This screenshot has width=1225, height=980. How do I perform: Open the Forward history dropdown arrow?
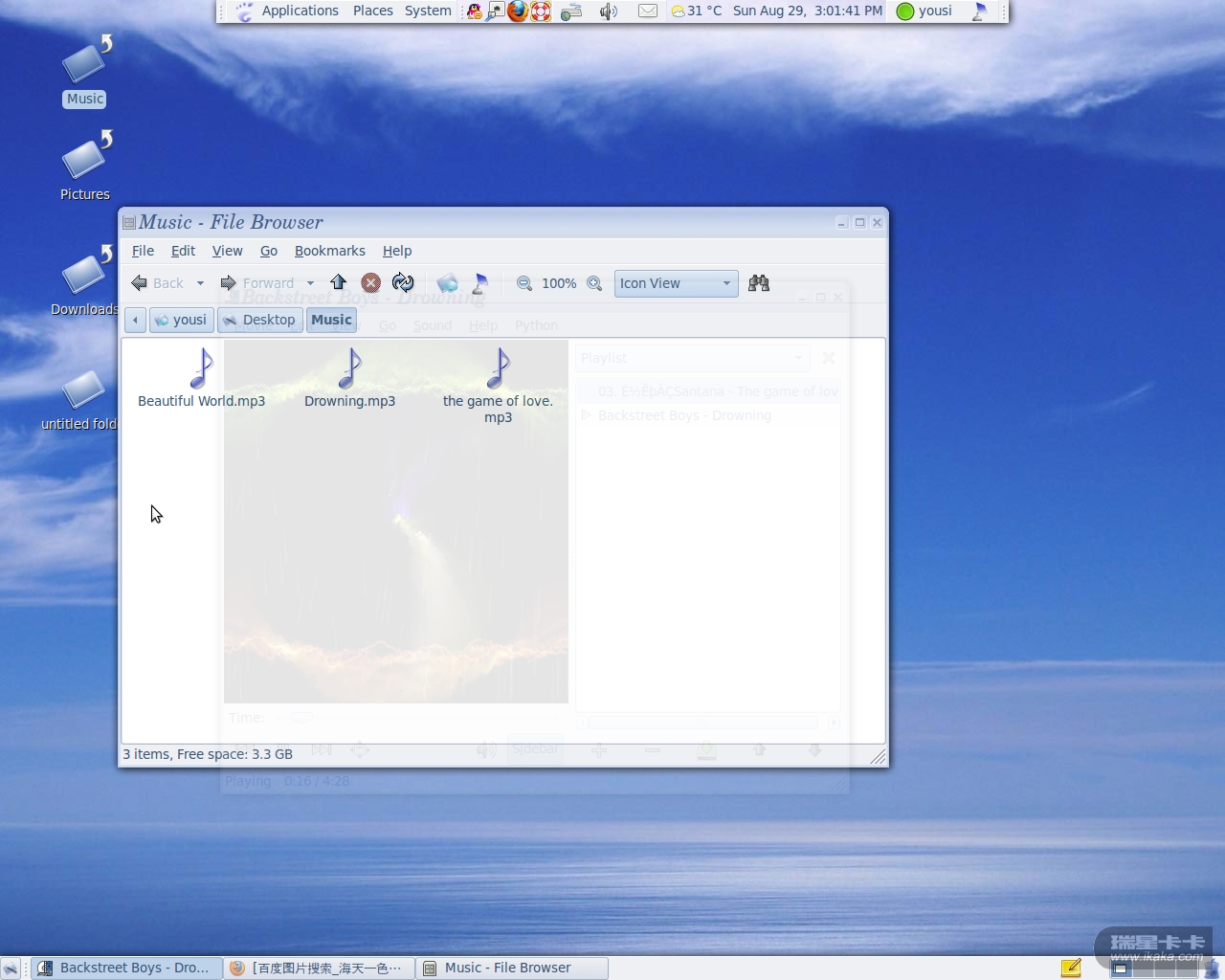click(310, 283)
